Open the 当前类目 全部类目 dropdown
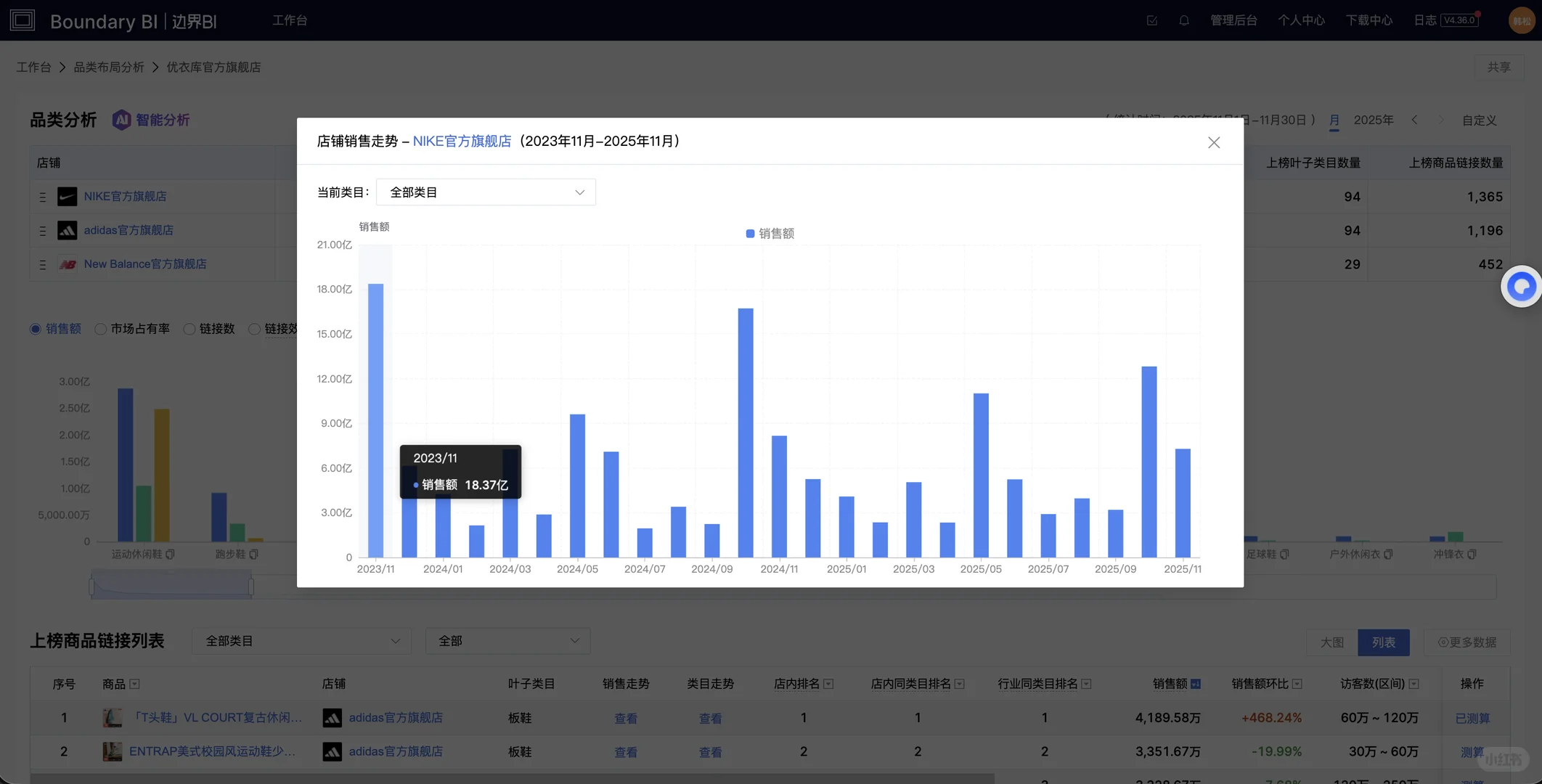The image size is (1542, 784). [486, 192]
